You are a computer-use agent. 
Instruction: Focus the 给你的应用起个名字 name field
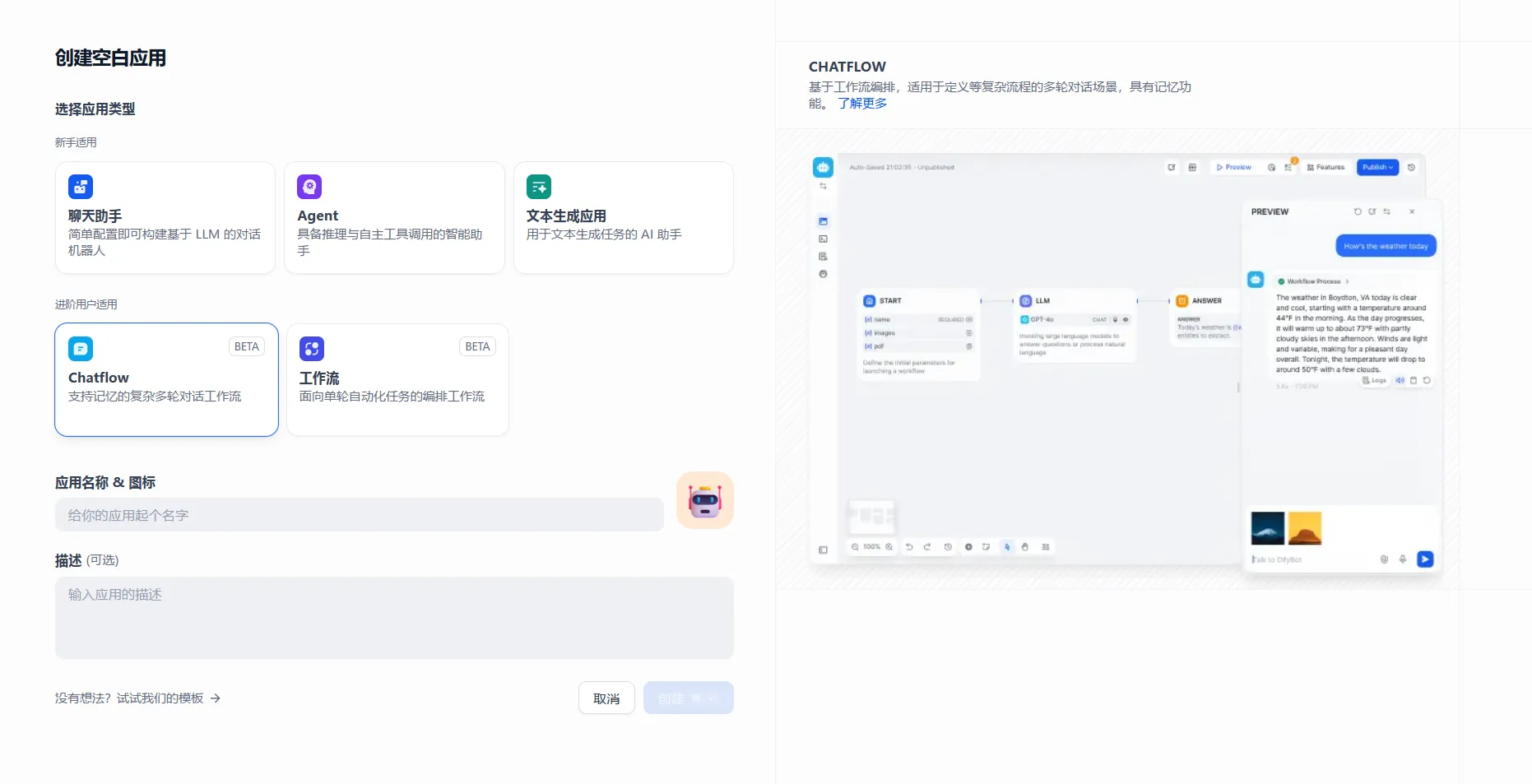[360, 515]
